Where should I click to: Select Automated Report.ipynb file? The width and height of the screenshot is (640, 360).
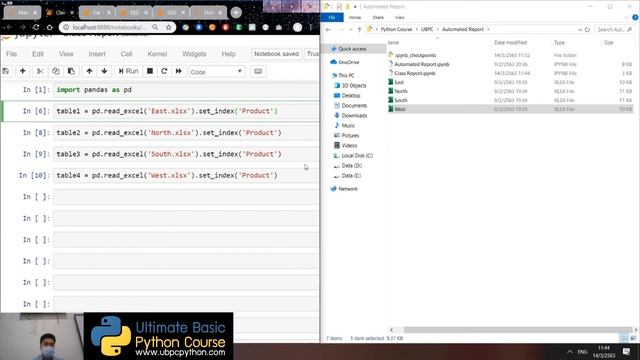pos(422,64)
